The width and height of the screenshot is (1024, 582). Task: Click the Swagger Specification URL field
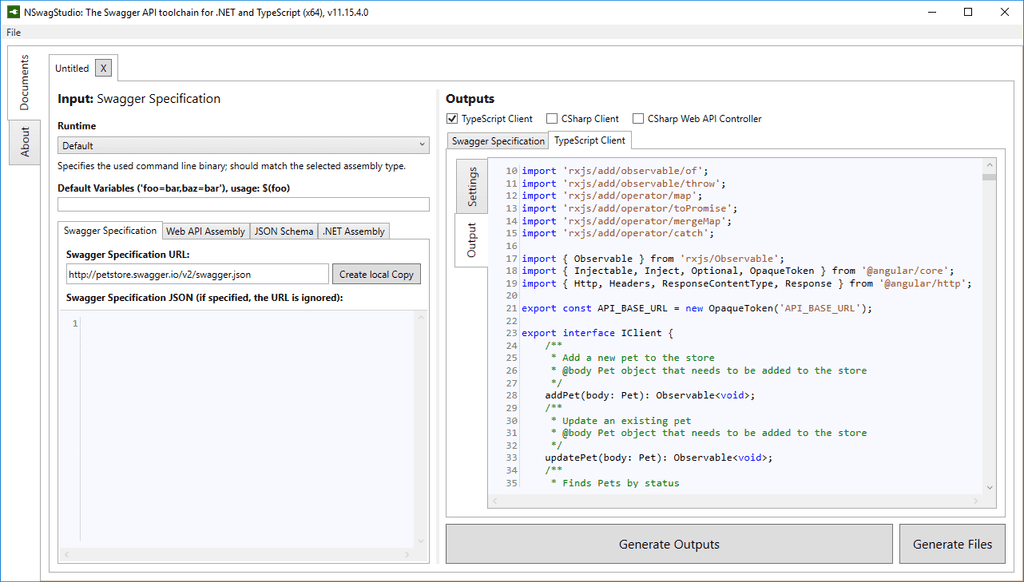tap(197, 274)
